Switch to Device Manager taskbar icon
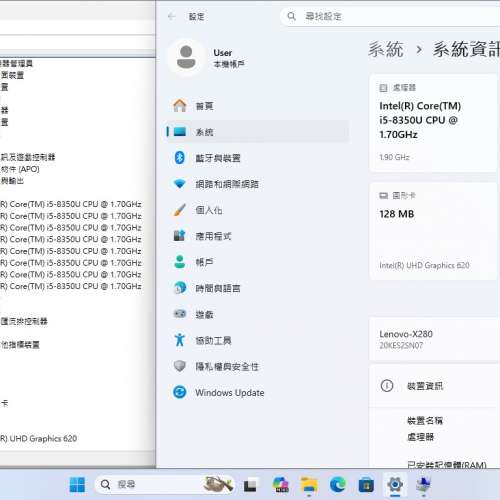 pyautogui.click(x=423, y=485)
